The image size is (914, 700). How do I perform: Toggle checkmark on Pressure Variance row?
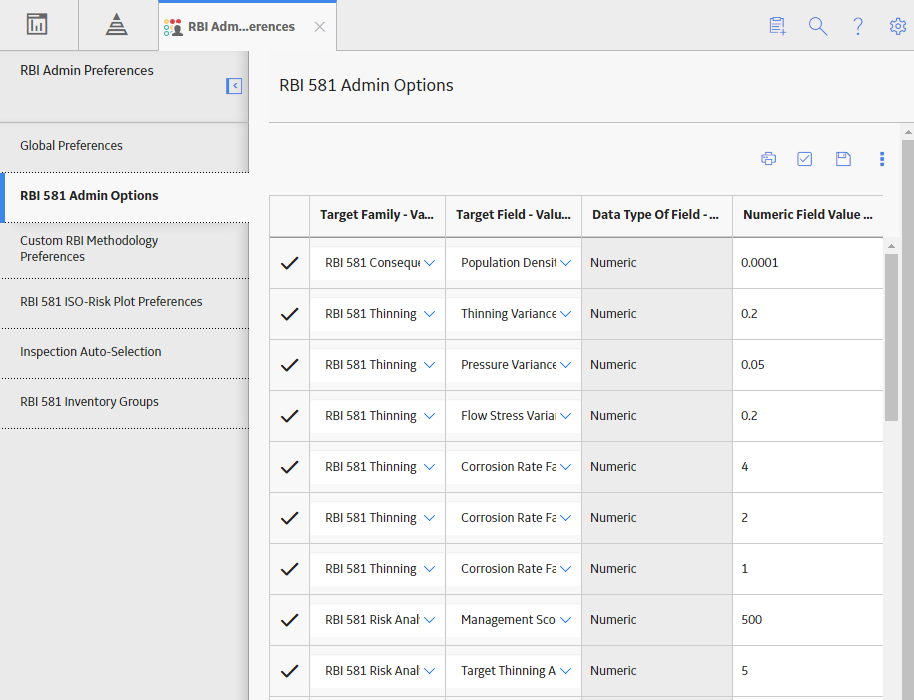[x=289, y=365]
